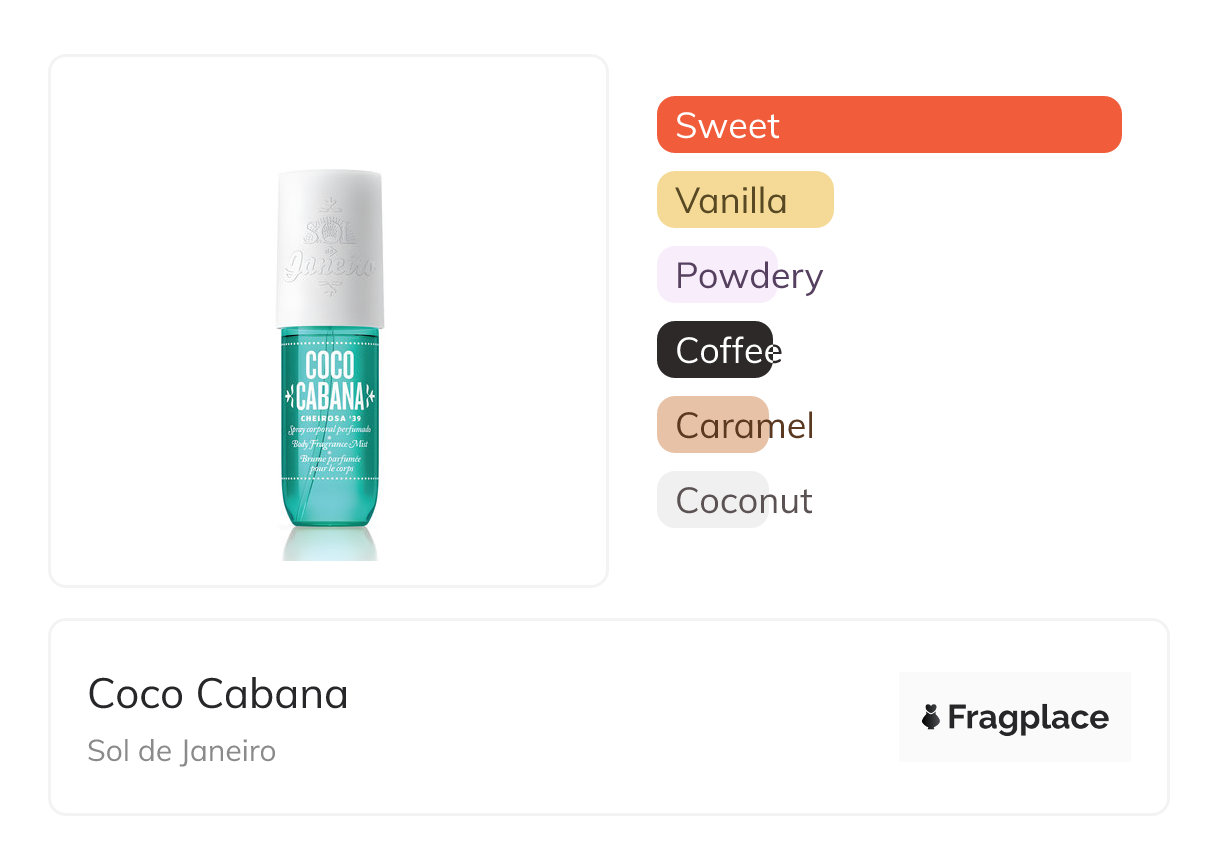Select the orange Sweet accord bar
Image resolution: width=1218 pixels, height=864 pixels.
[x=889, y=125]
